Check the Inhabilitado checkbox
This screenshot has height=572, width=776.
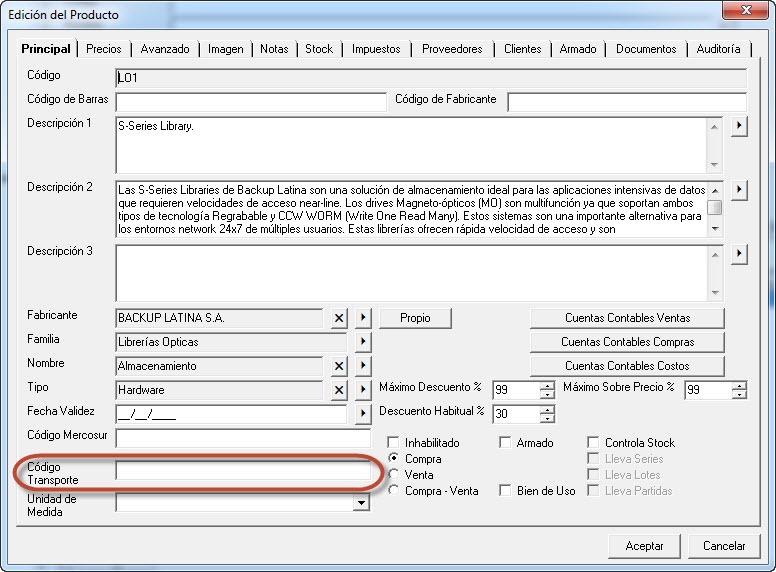(393, 442)
